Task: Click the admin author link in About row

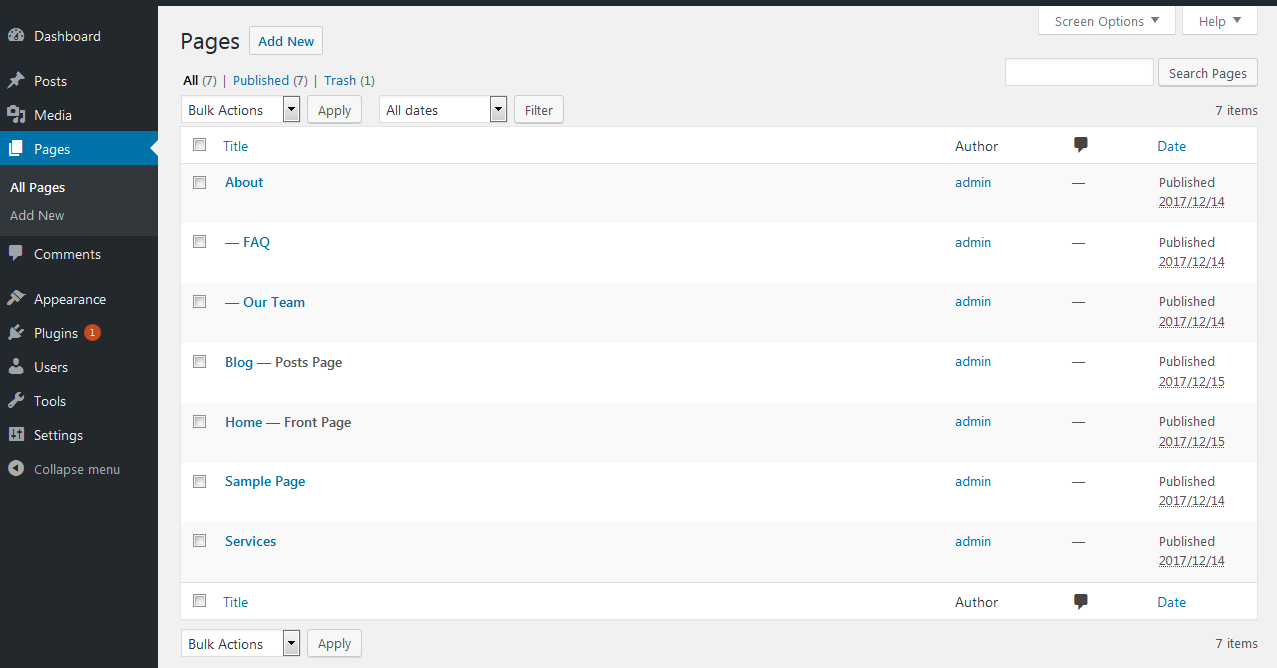Action: [973, 182]
